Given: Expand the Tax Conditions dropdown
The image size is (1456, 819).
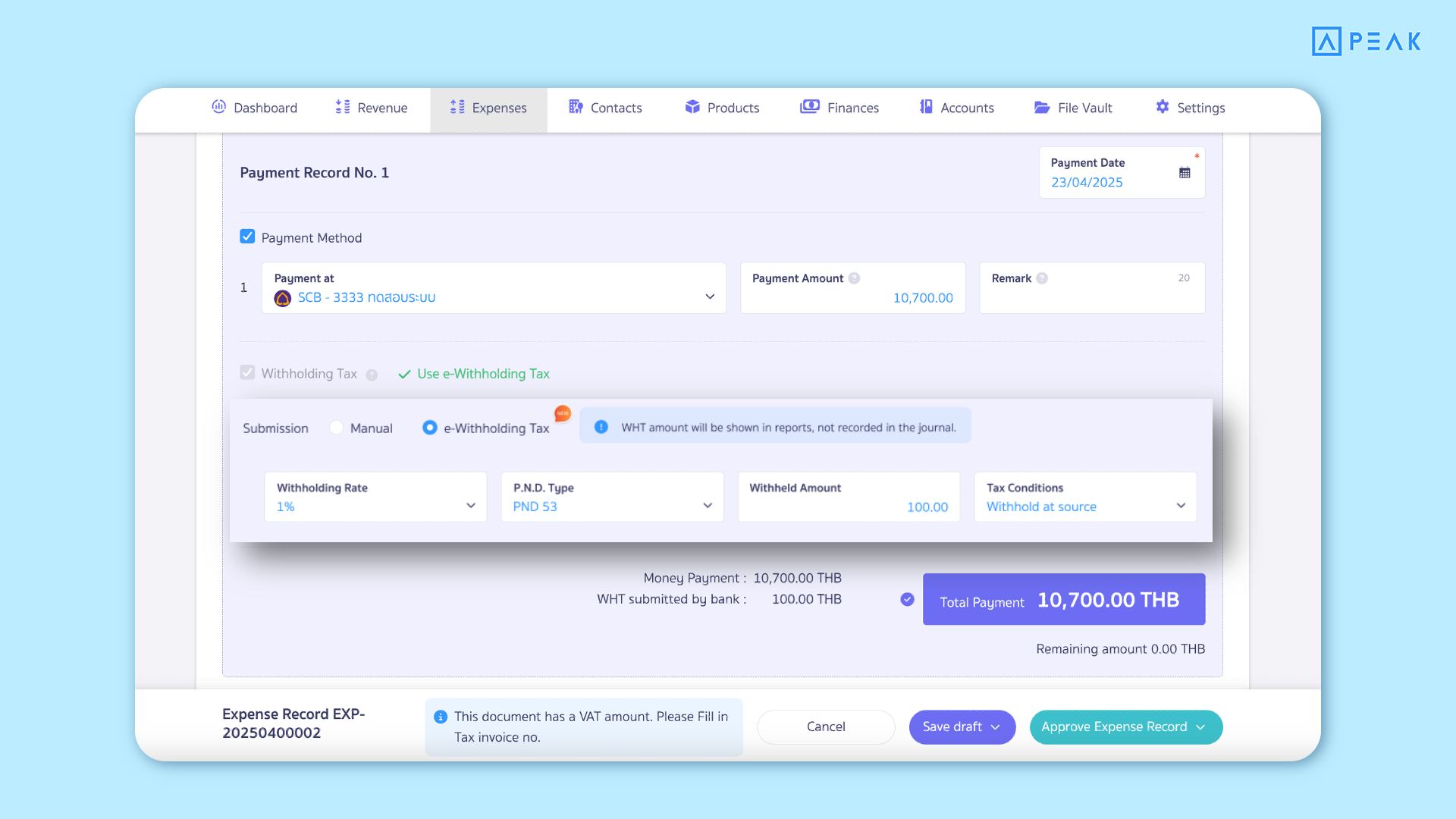Looking at the screenshot, I should click(x=1180, y=505).
